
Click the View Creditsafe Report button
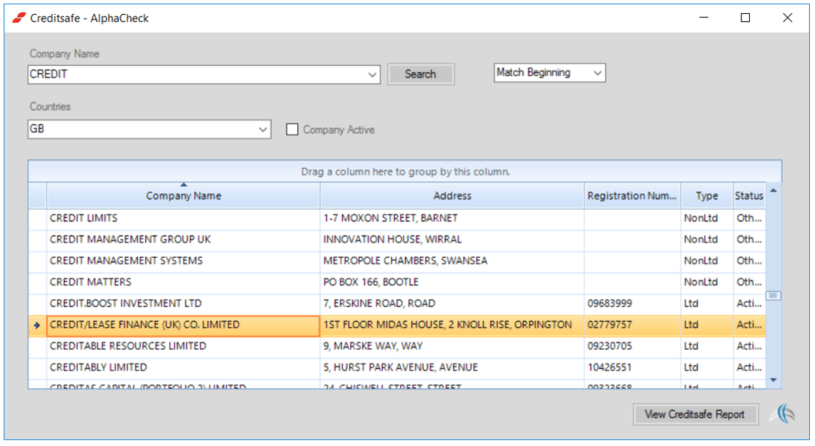695,414
